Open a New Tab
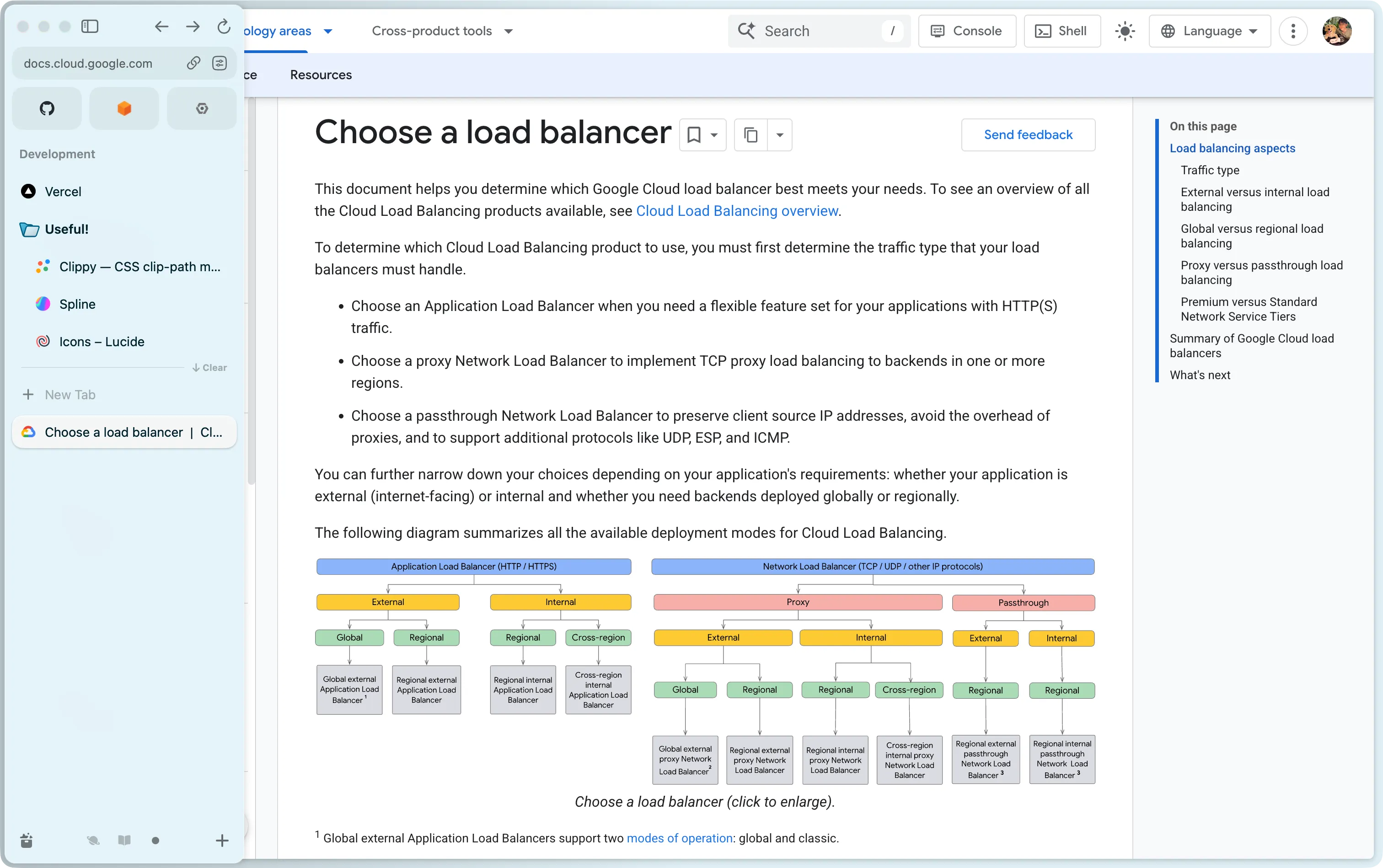 pos(124,394)
